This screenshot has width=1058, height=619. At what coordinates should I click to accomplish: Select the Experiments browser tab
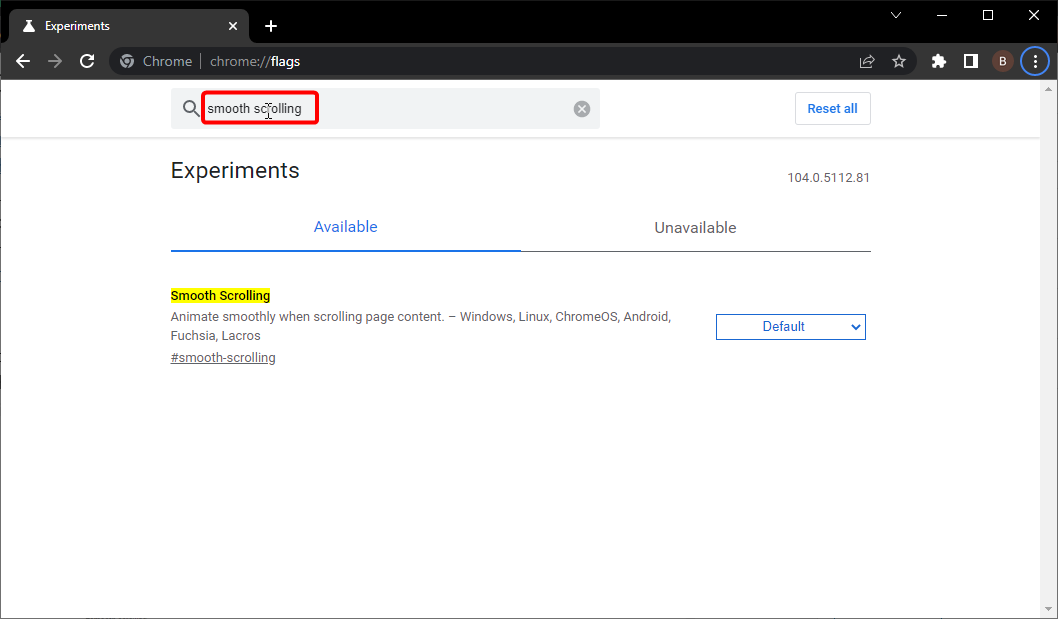tap(128, 26)
